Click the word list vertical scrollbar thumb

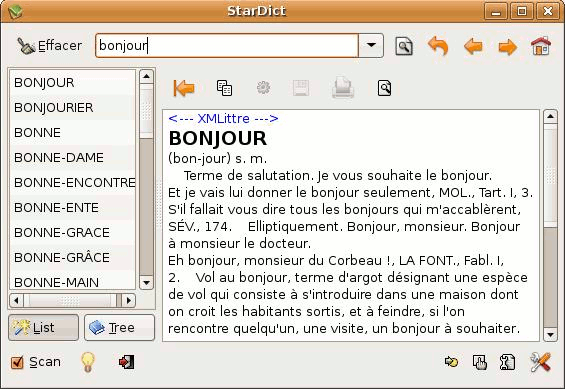pos(146,111)
